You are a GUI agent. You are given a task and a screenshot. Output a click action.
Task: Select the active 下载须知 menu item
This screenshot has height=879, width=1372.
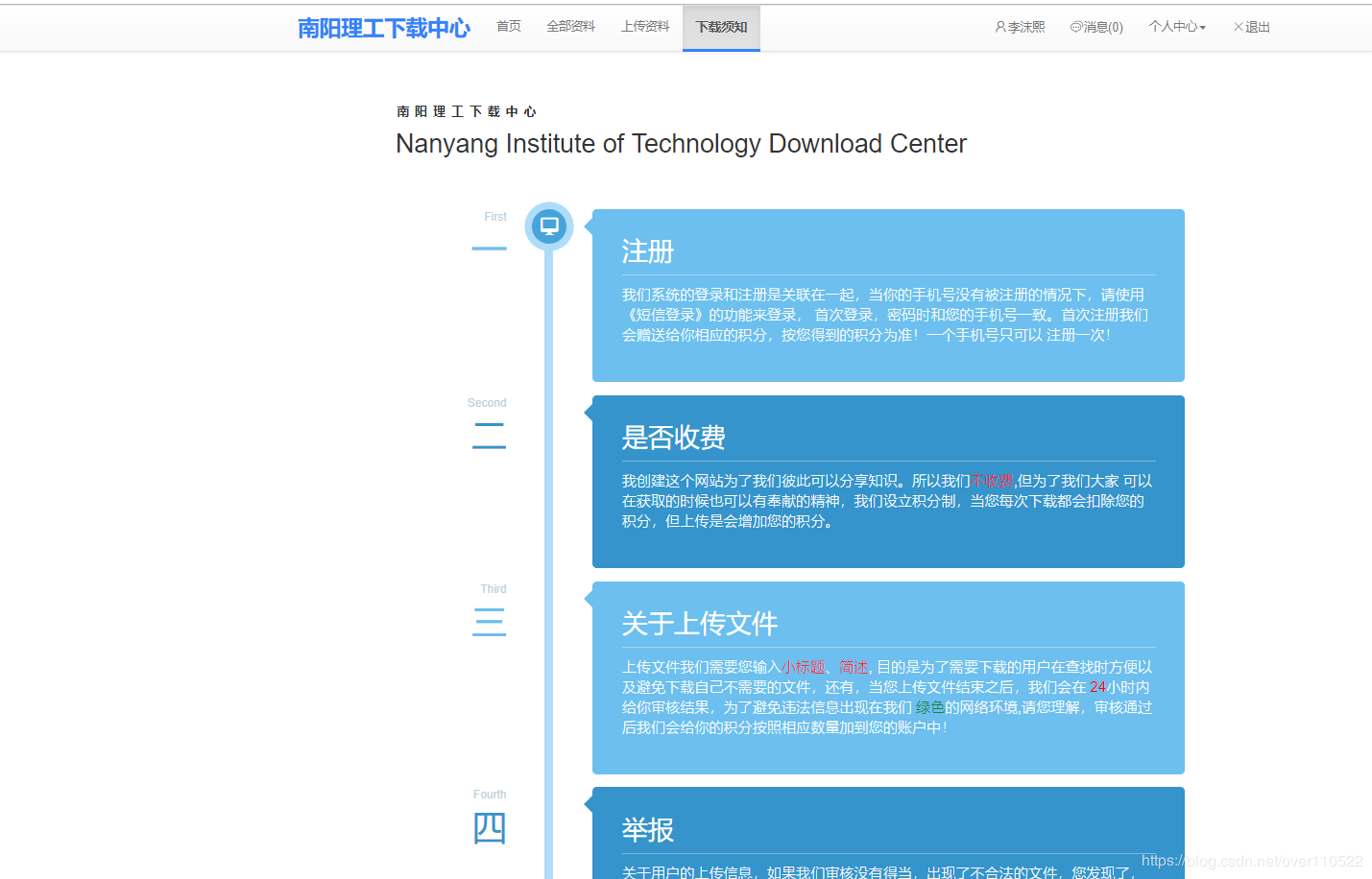pyautogui.click(x=721, y=27)
